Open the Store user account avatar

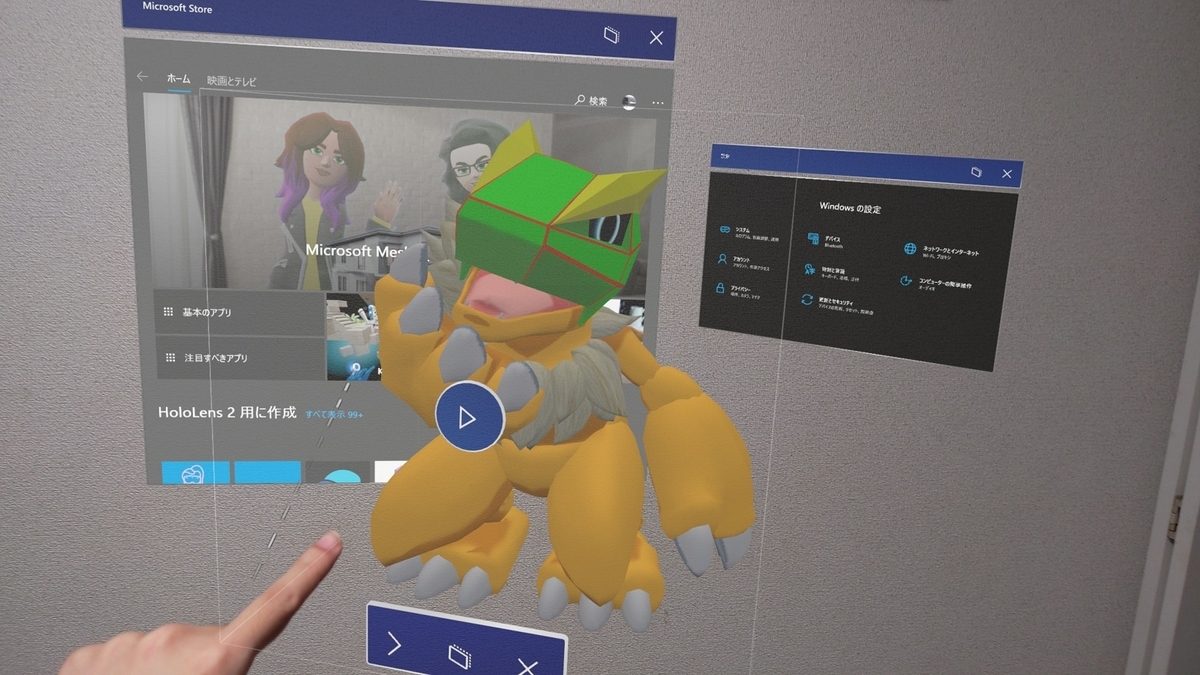pos(629,102)
